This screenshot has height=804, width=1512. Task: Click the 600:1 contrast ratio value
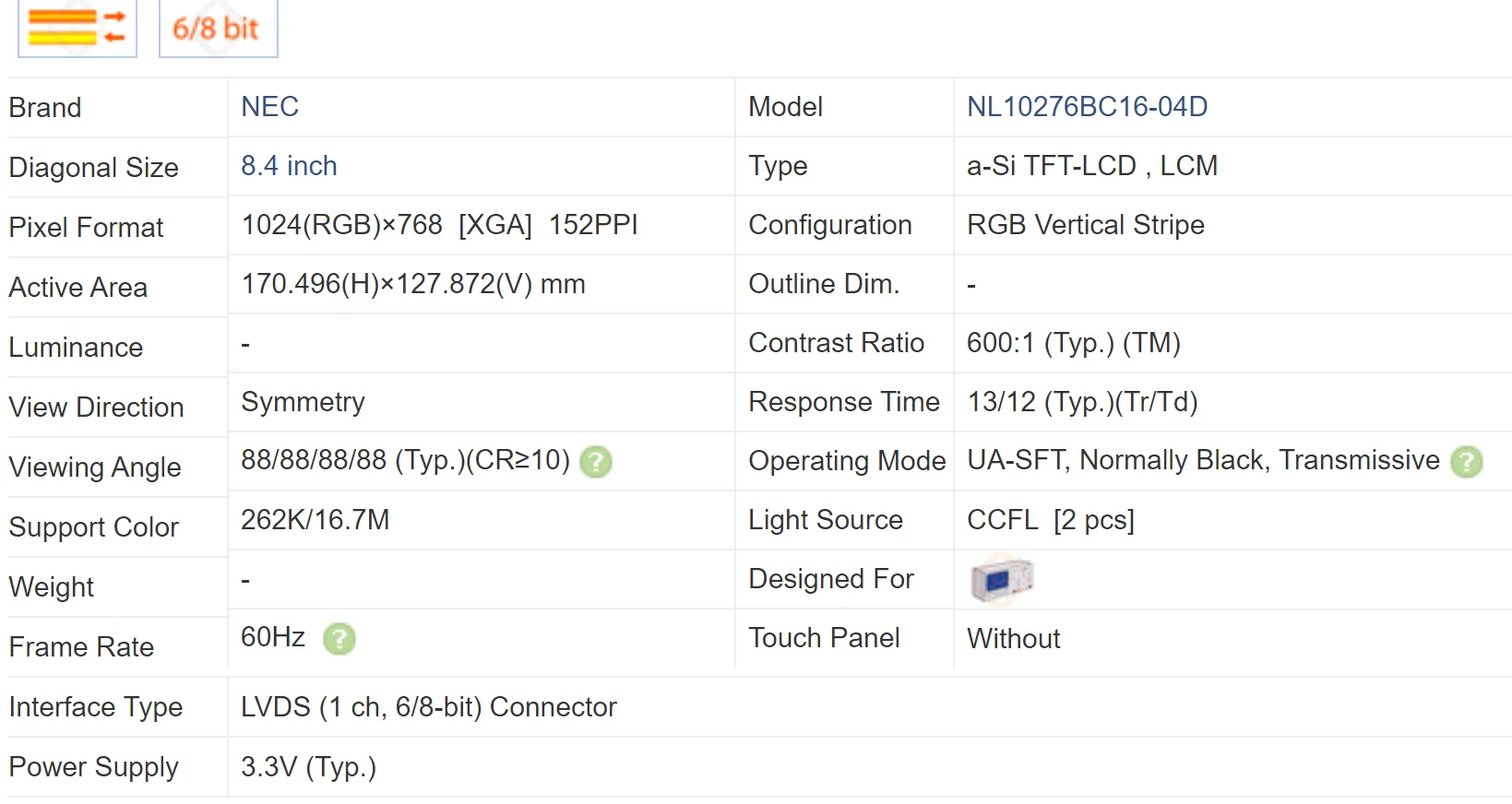(x=1073, y=343)
